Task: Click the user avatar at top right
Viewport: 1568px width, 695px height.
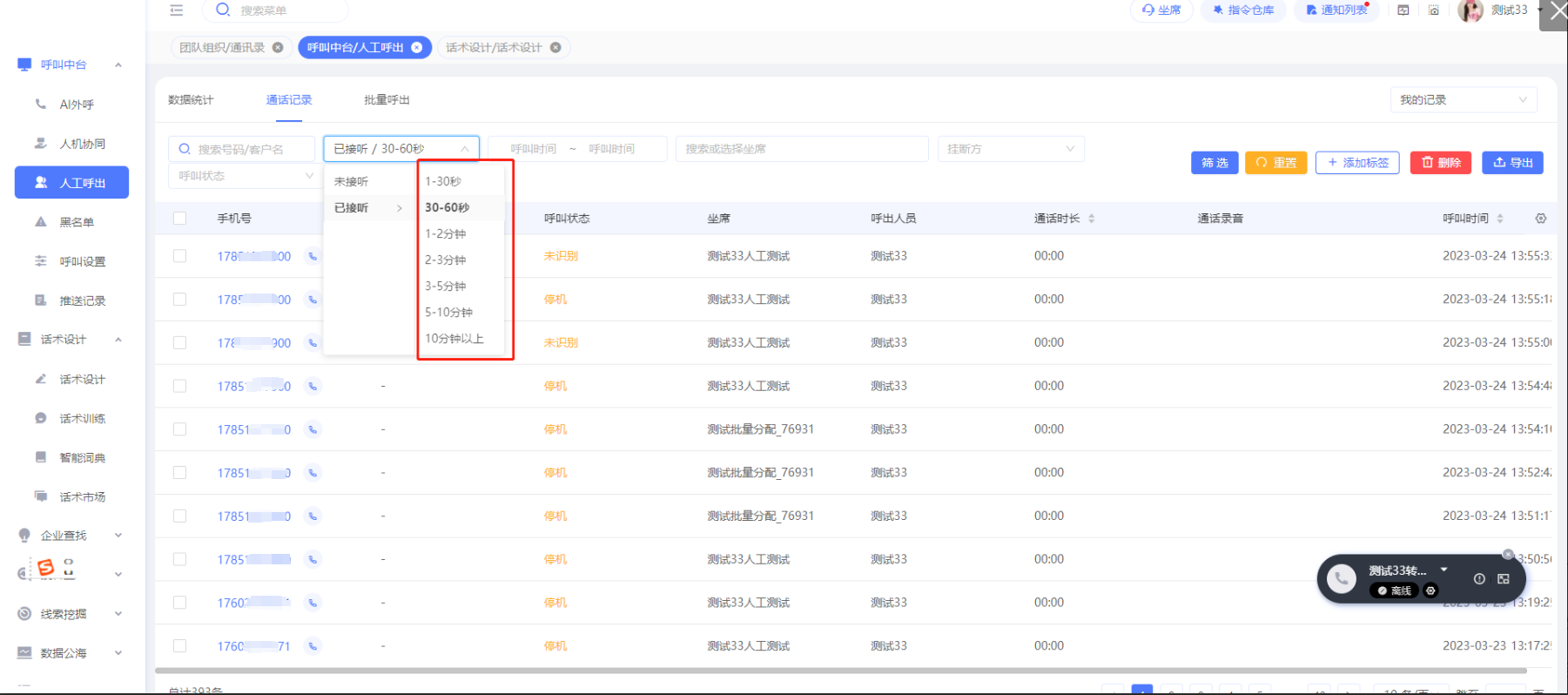Action: tap(1470, 10)
